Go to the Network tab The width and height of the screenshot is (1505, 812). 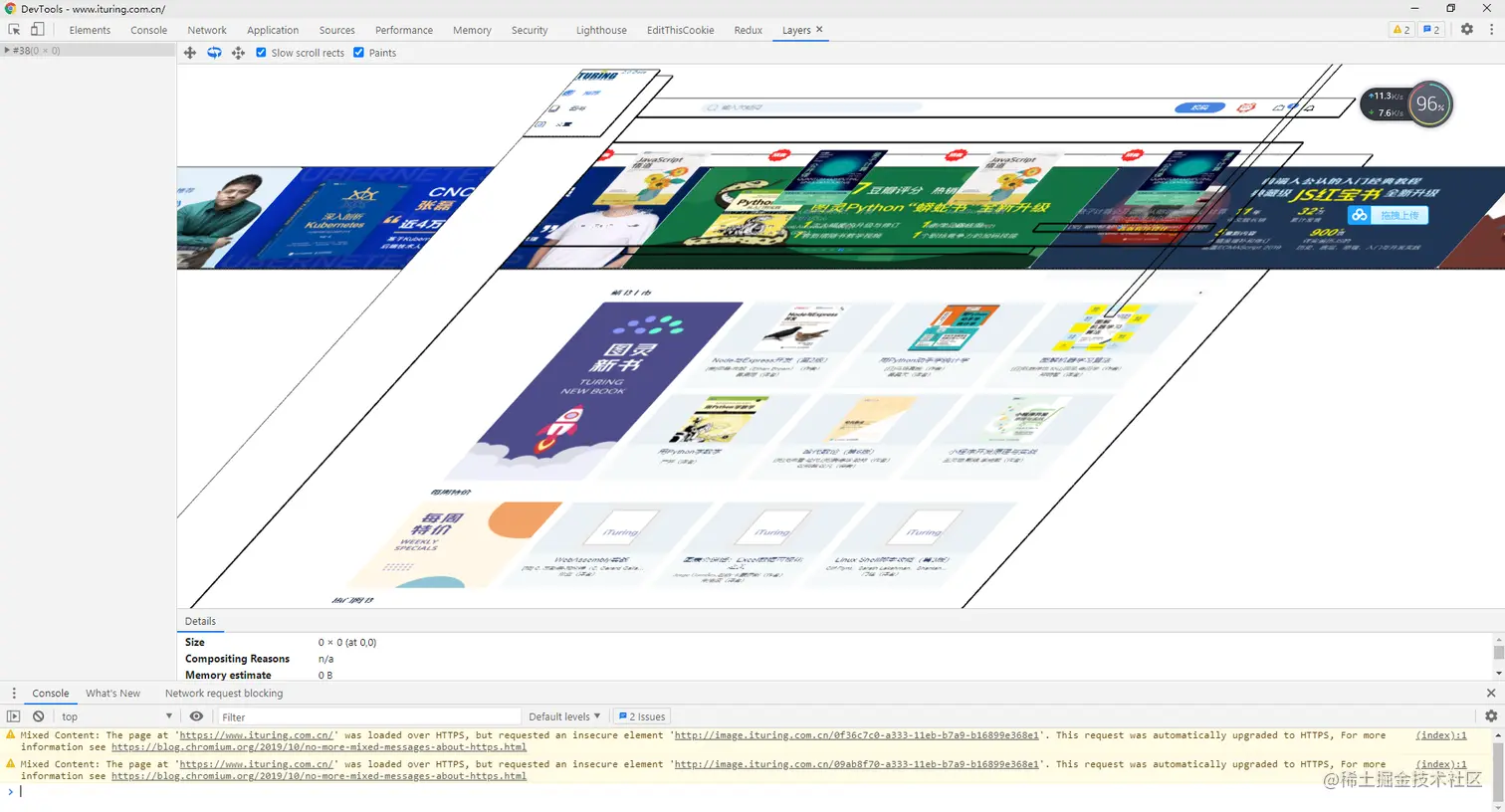coord(207,30)
